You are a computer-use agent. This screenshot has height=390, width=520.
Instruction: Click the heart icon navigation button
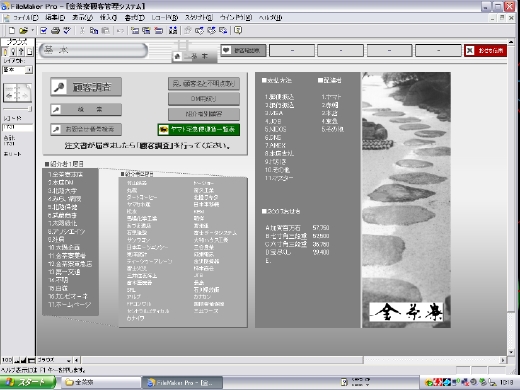click(x=243, y=50)
